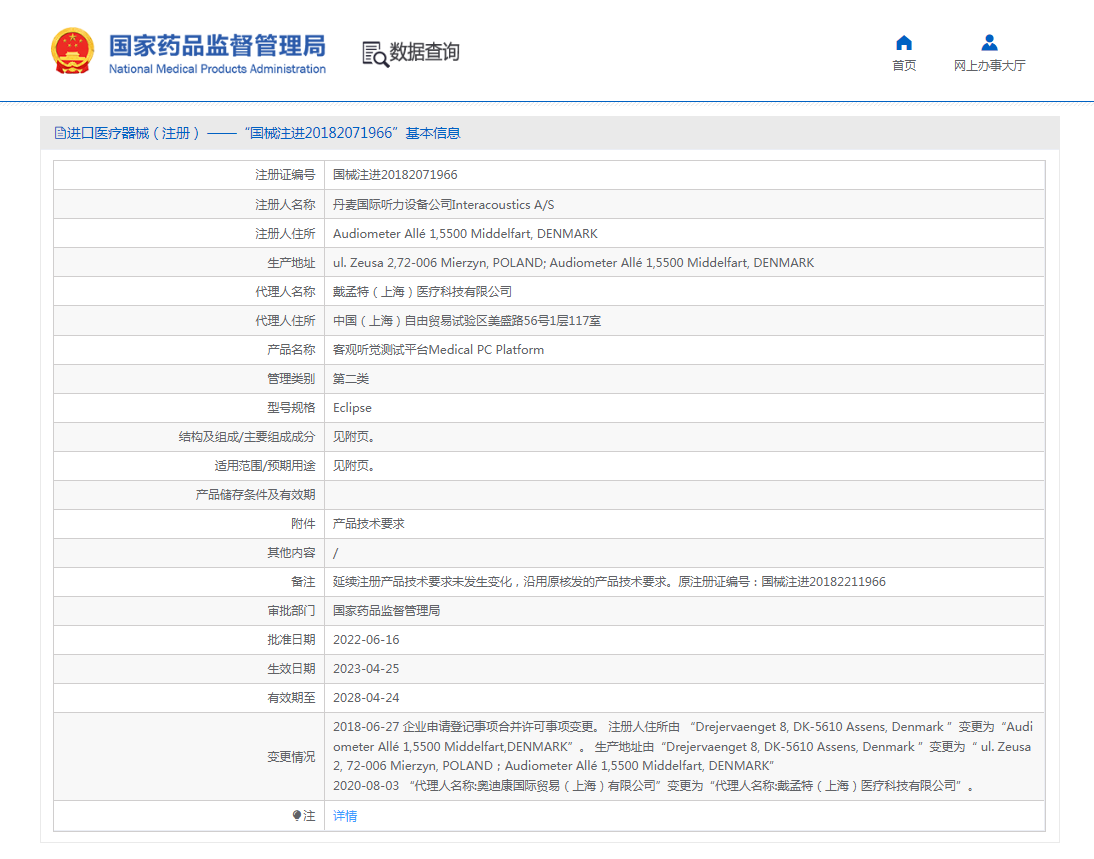Click the national emblem logo
This screenshot has height=859, width=1094.
(75, 52)
